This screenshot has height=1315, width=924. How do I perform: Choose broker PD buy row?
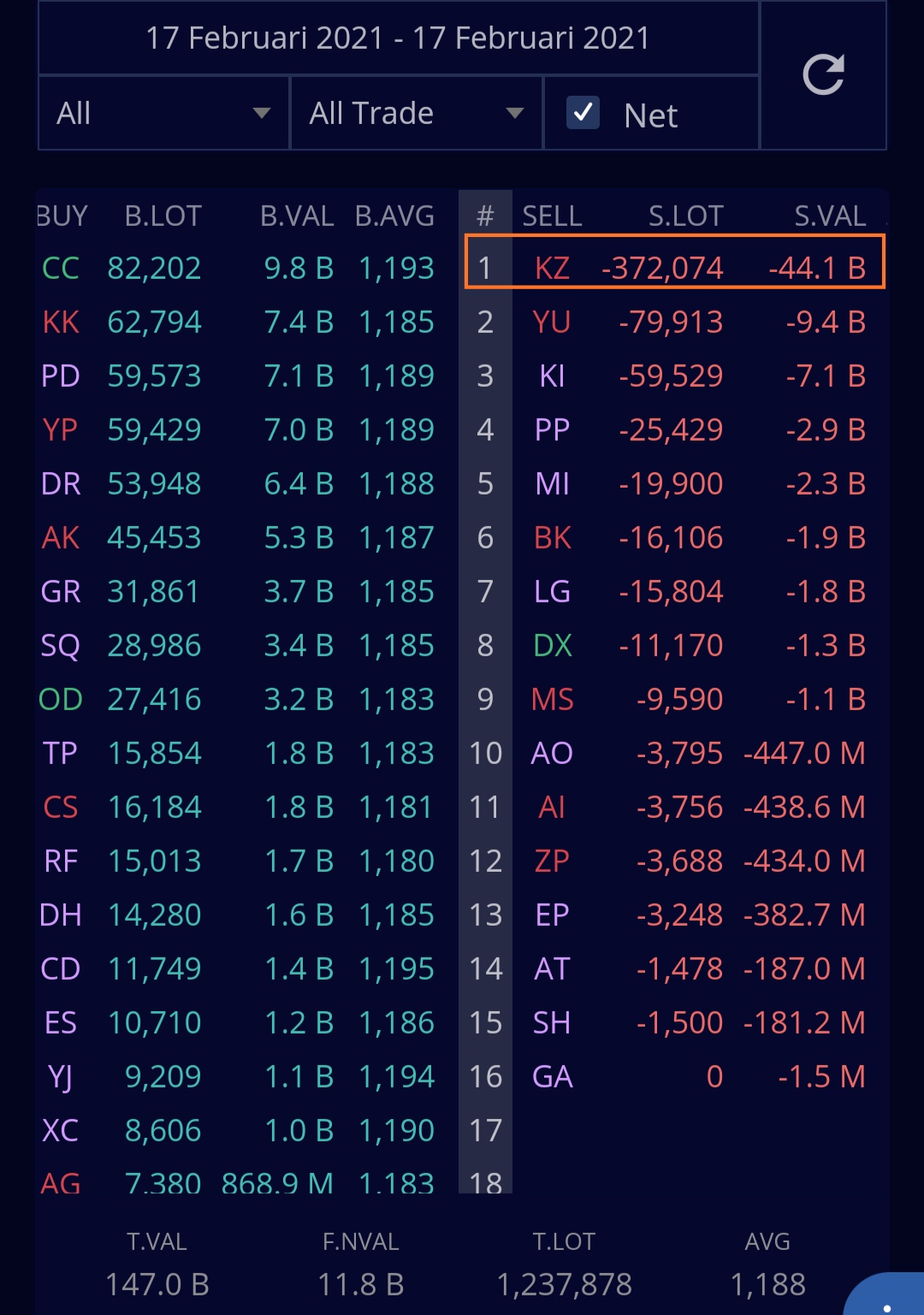[61, 376]
